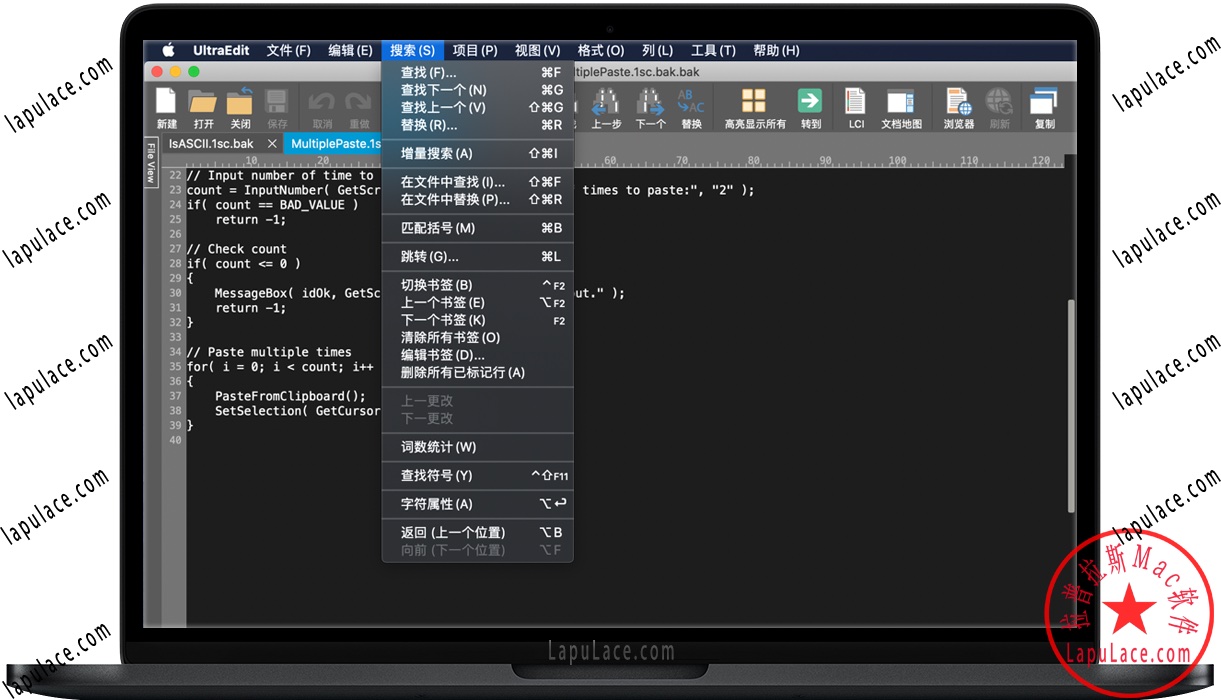Open the 视图 (V) menu in menu bar
The image size is (1221, 700).
(x=537, y=51)
